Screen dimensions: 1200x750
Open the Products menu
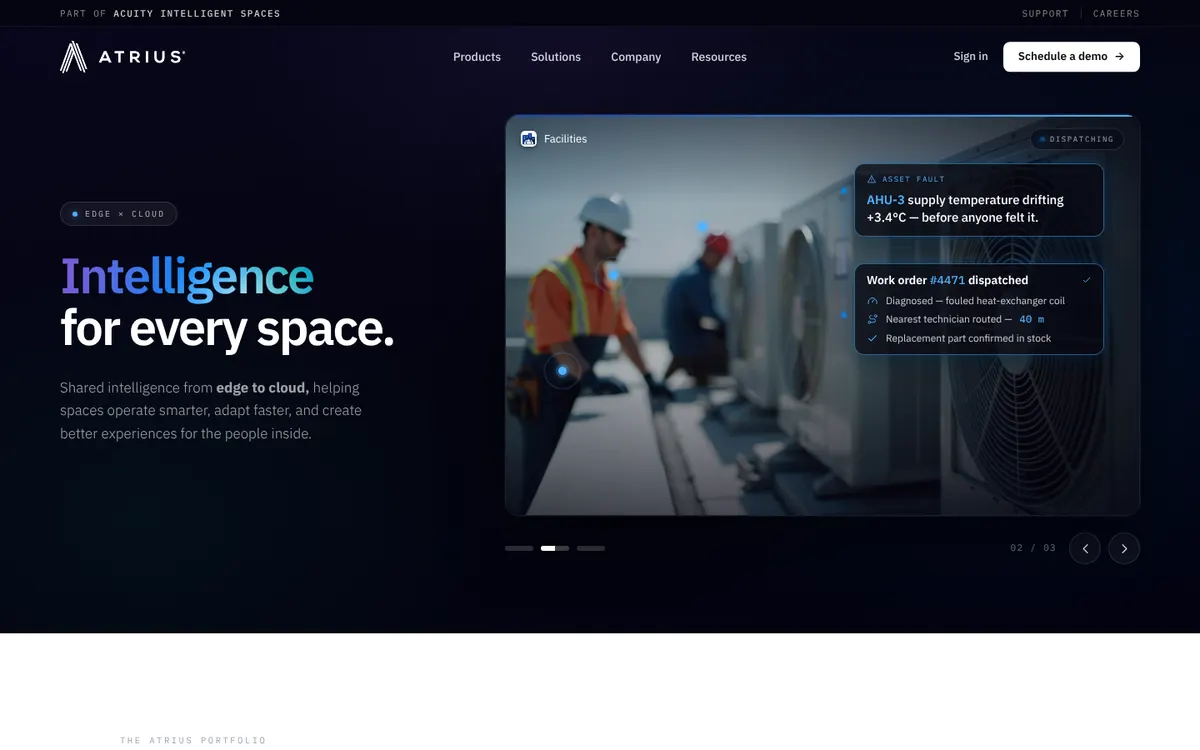coord(477,57)
